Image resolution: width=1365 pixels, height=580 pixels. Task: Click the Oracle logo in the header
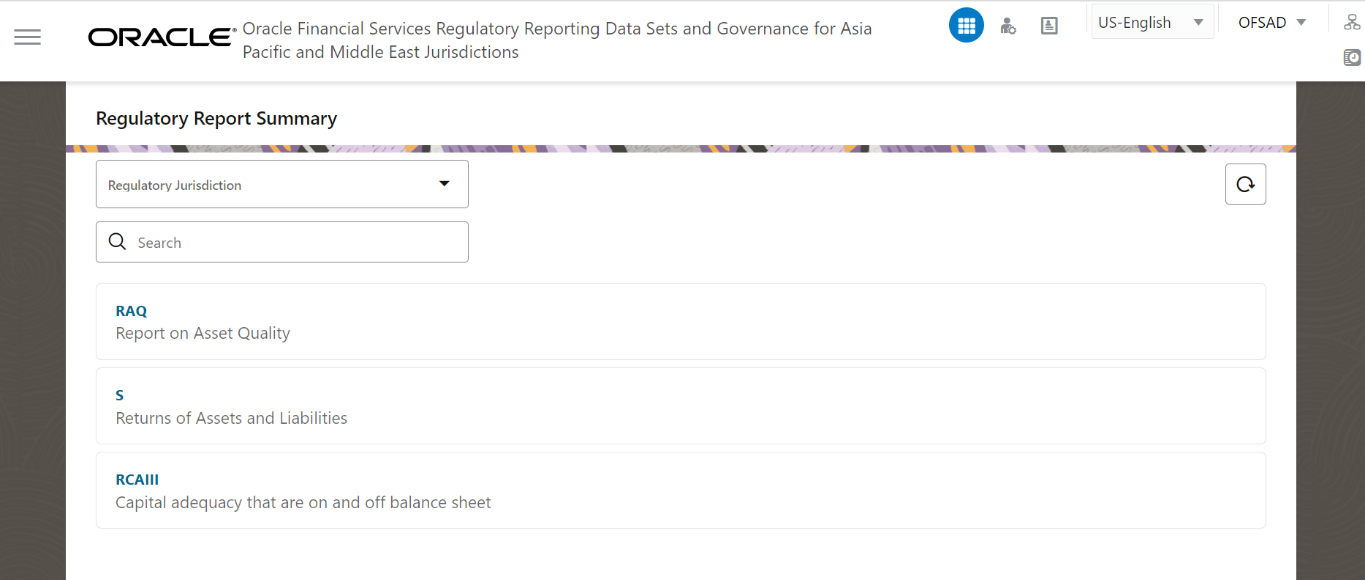[160, 36]
